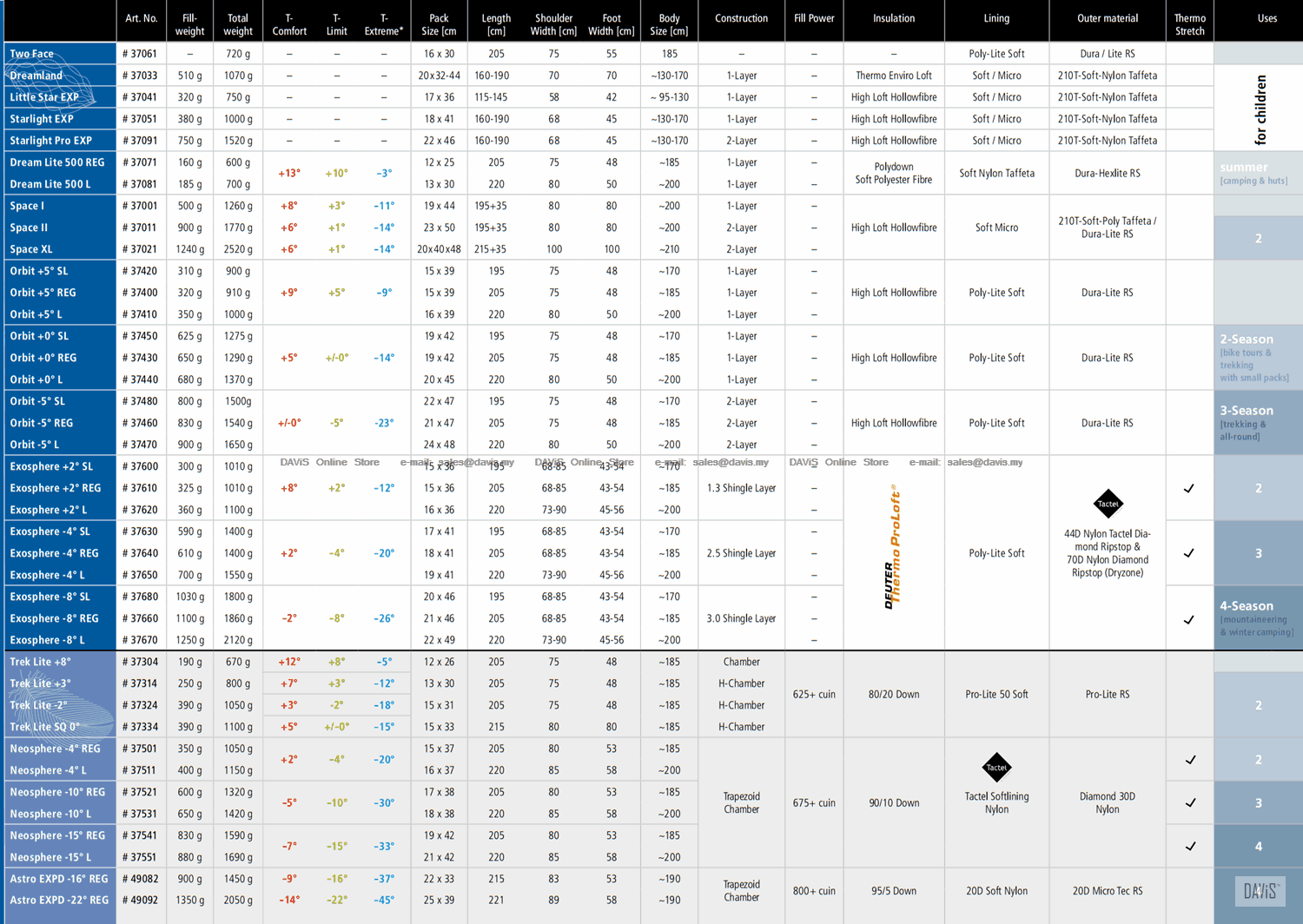
Task: Select the 'Exosphere -8° REG' product name
Action: click(x=55, y=618)
